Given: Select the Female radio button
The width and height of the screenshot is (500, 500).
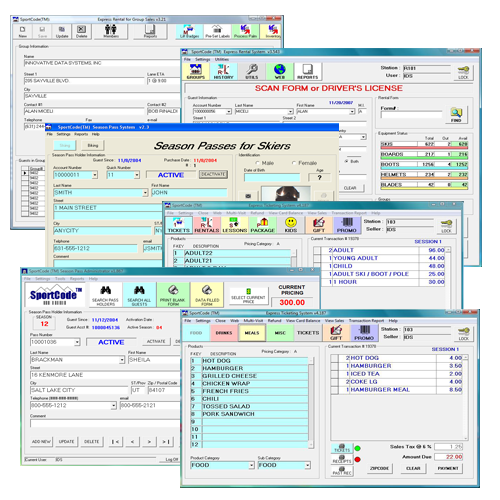Looking at the screenshot, I should click(x=294, y=163).
